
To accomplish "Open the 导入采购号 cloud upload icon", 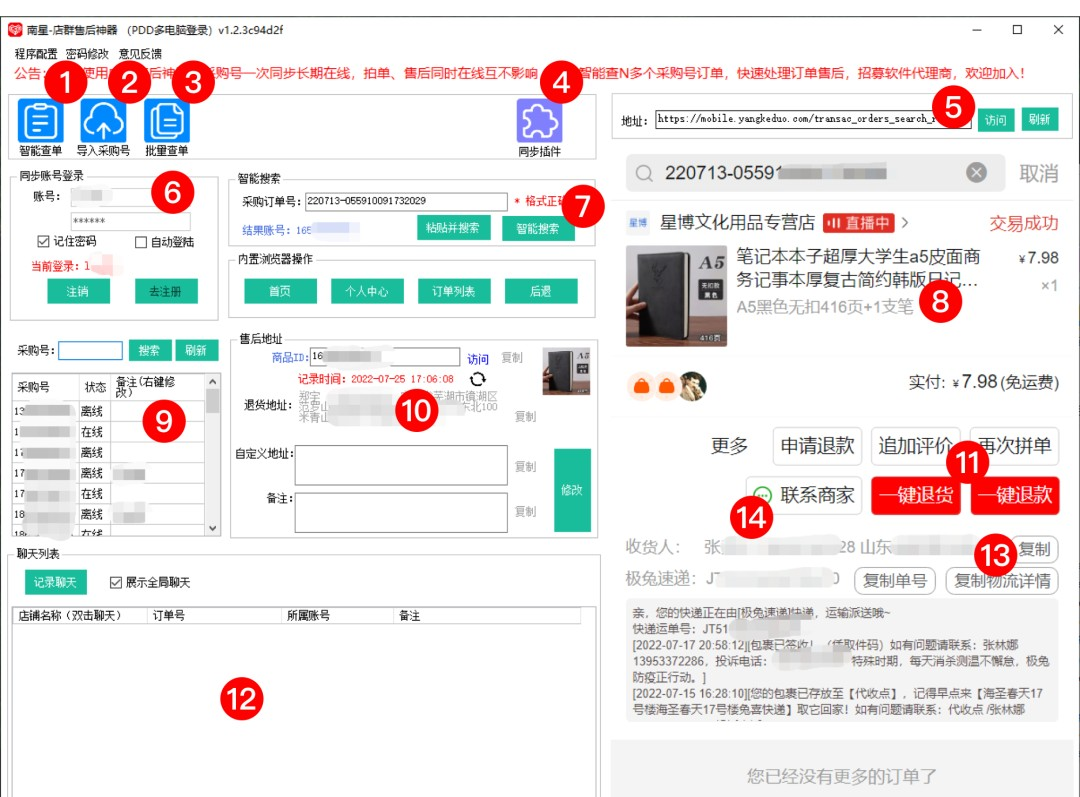I will [x=103, y=122].
